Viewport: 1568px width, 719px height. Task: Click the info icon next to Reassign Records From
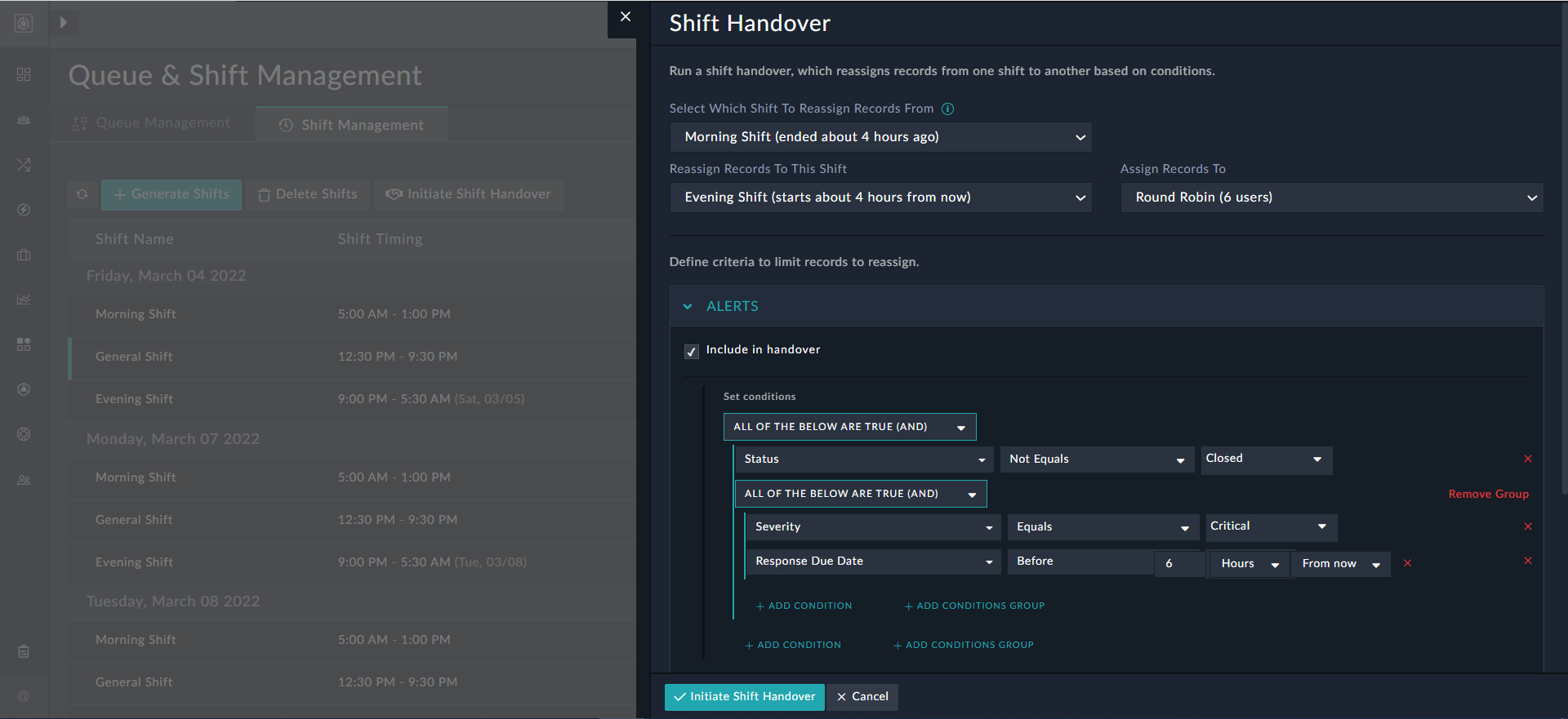click(x=947, y=109)
